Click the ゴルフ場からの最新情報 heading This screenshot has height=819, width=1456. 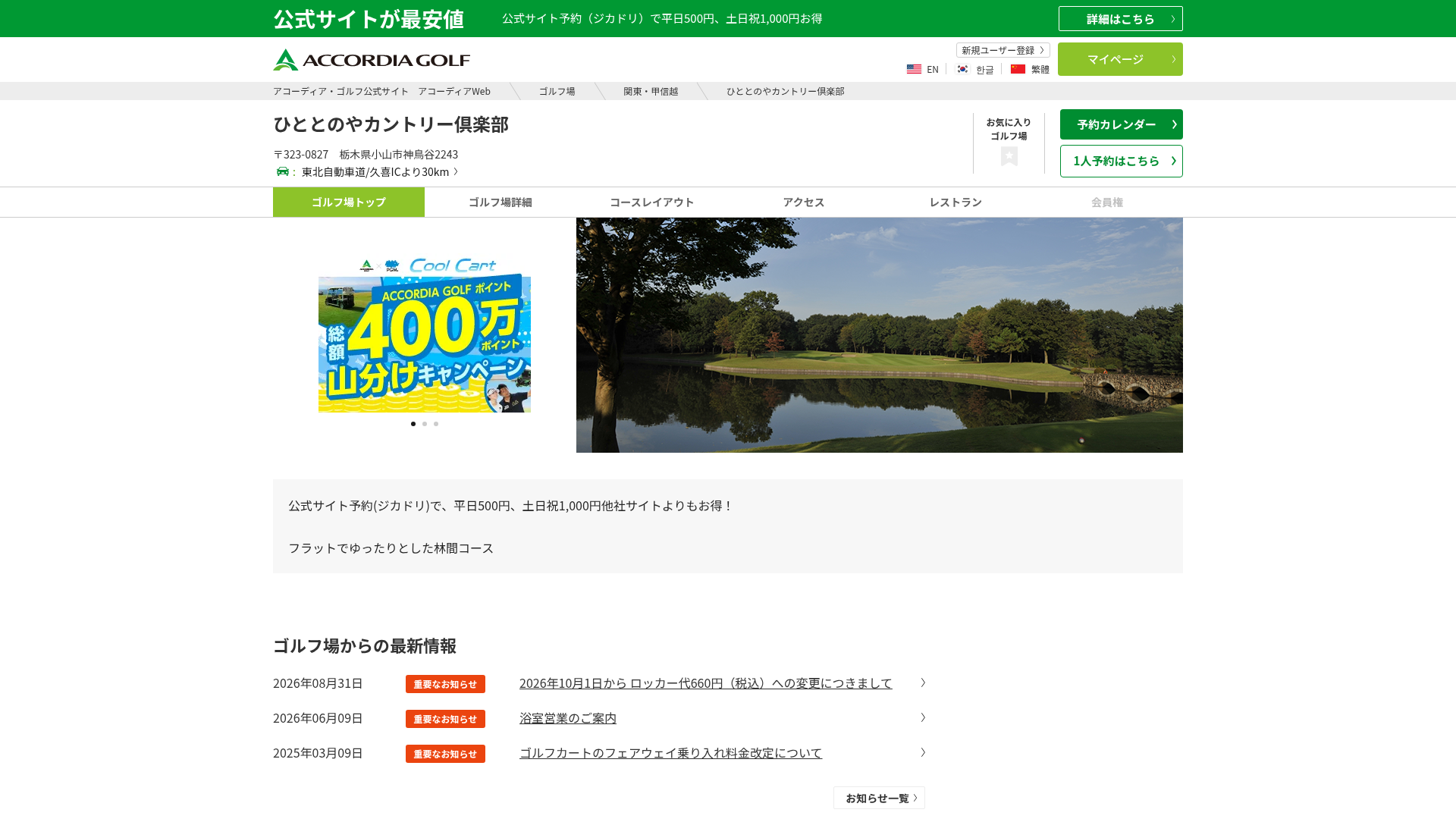(365, 645)
